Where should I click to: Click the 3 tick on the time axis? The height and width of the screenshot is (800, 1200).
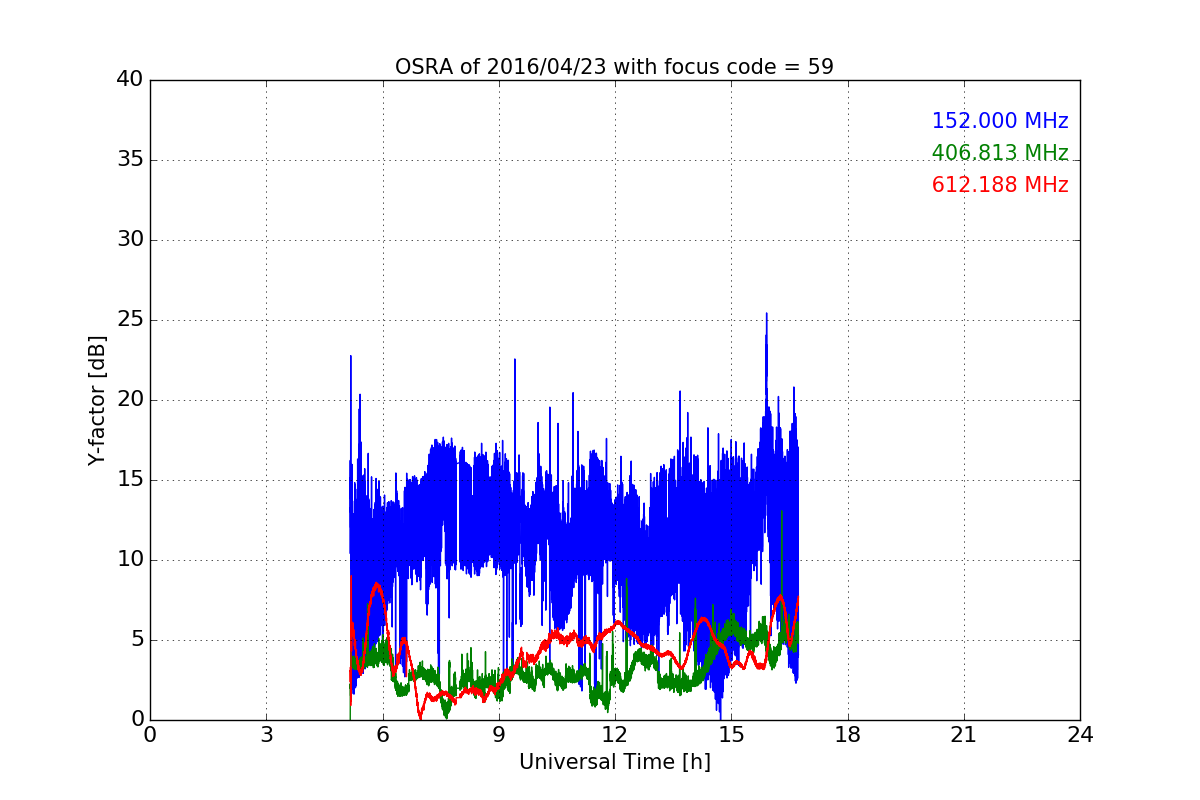pos(266,735)
